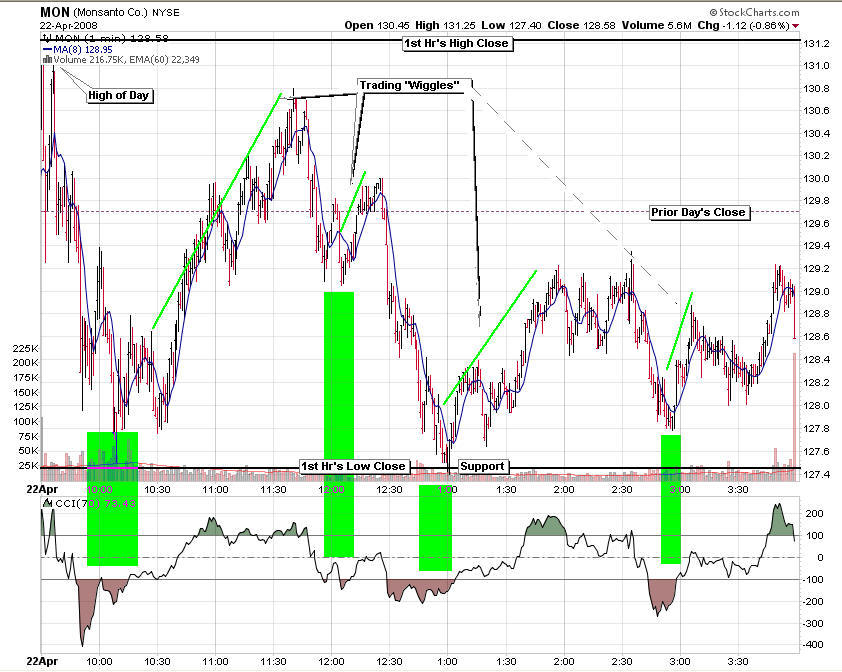This screenshot has width=842, height=672.
Task: Click 2:30 on the bottom CCI time axis
Action: [622, 662]
